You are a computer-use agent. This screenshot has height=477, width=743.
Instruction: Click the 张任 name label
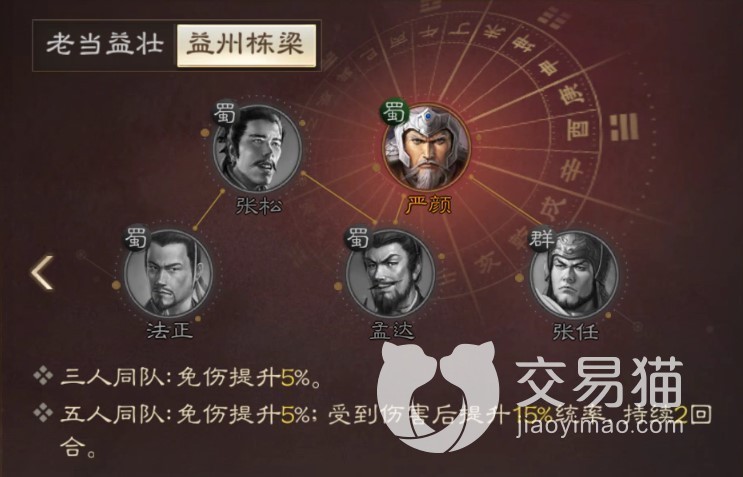575,331
